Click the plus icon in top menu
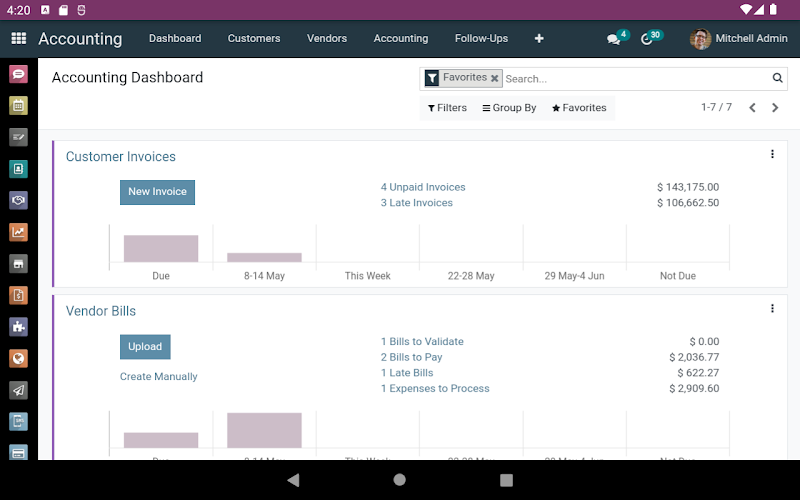The image size is (800, 500). (x=539, y=38)
